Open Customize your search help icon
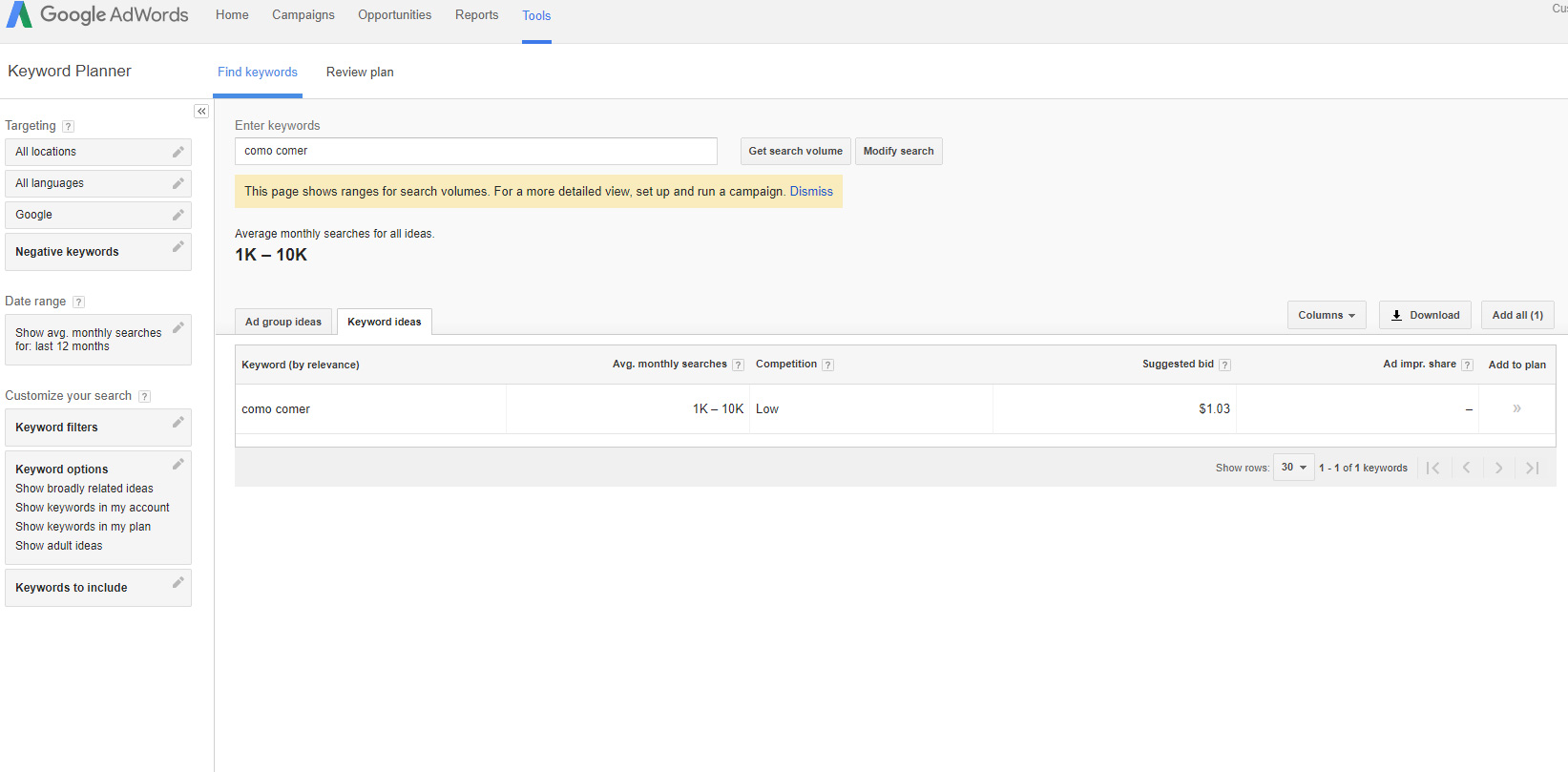This screenshot has height=772, width=1568. click(x=145, y=396)
